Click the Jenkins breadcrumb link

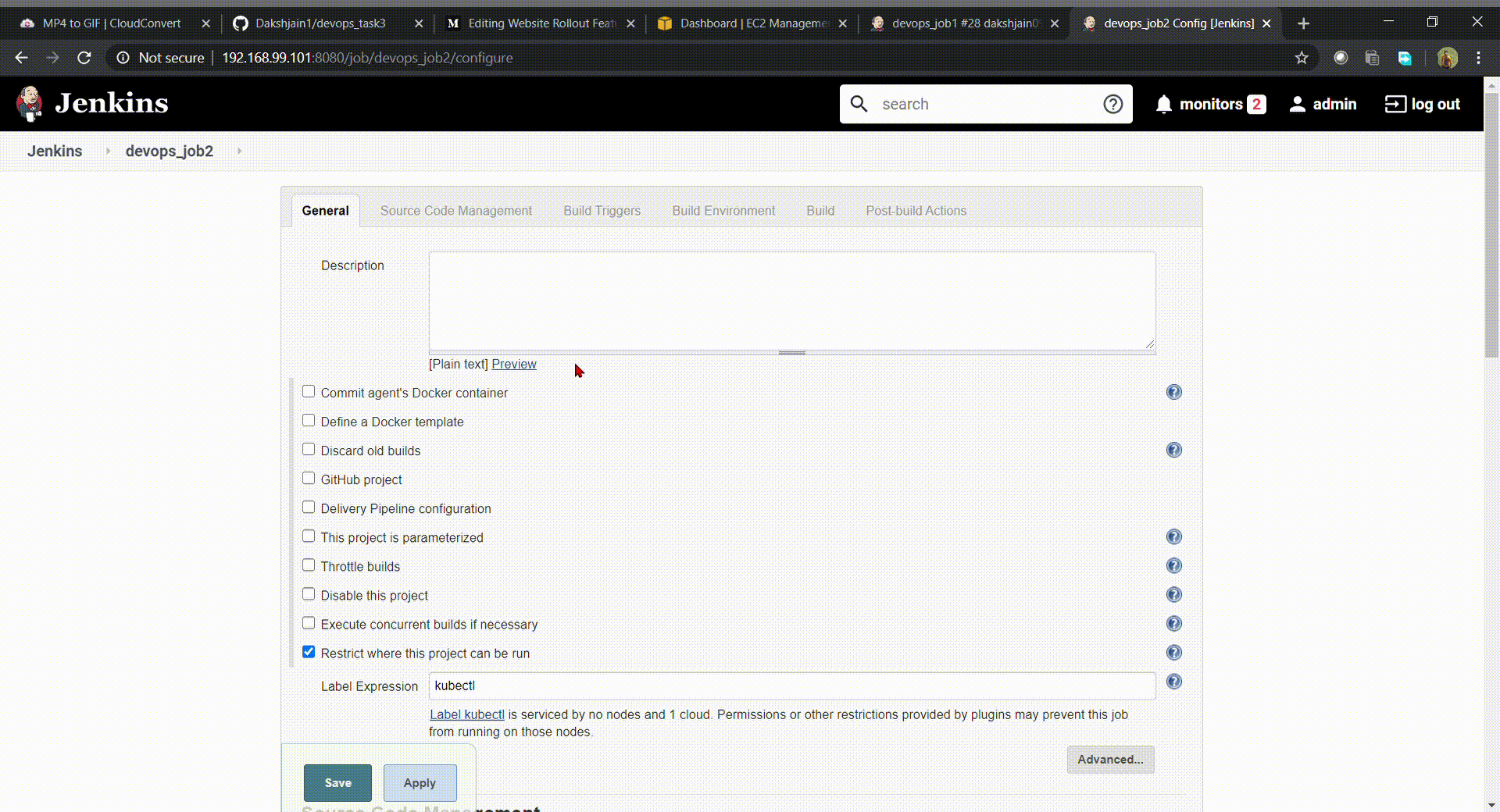pyautogui.click(x=55, y=151)
